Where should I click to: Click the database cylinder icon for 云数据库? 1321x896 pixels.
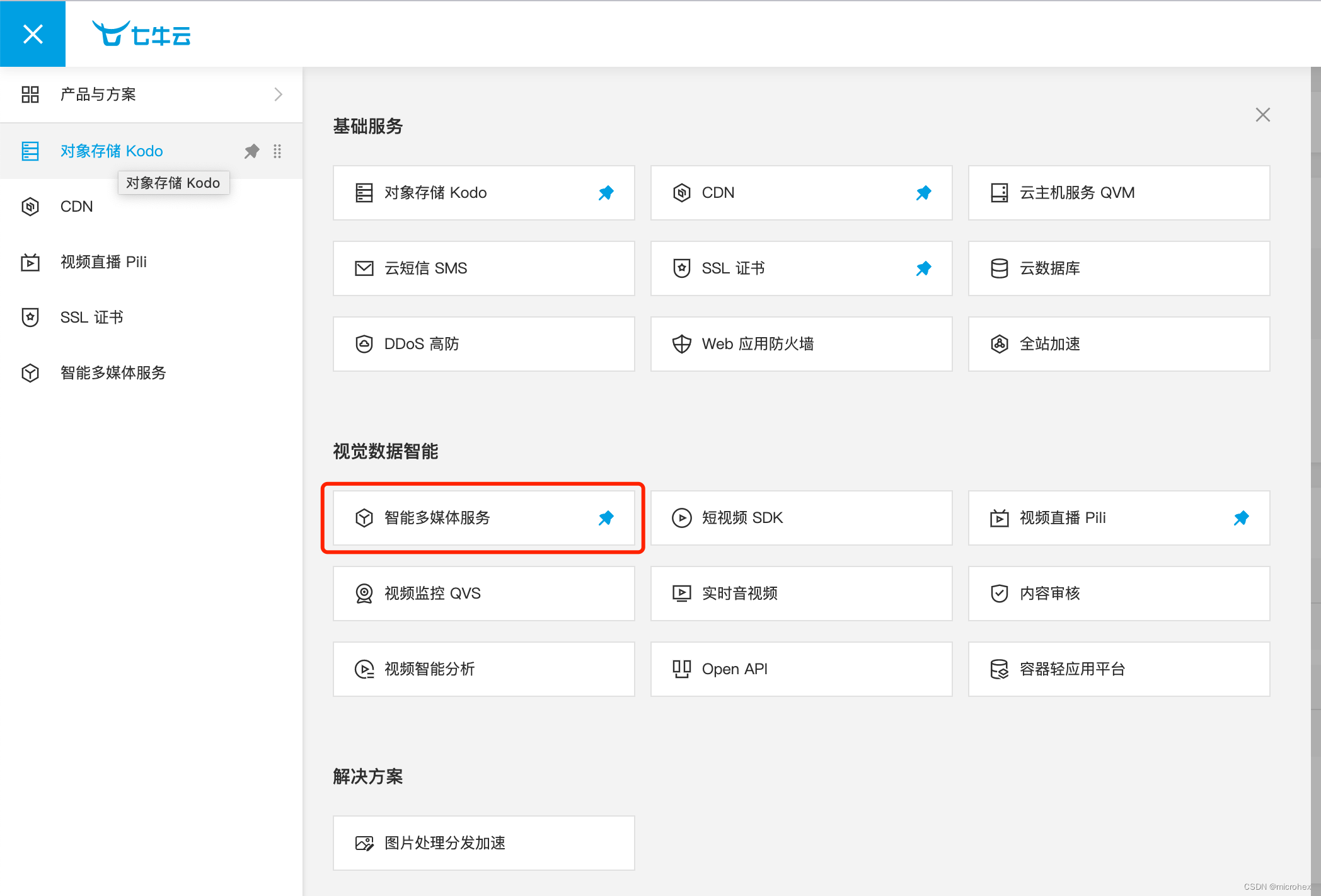point(1000,268)
